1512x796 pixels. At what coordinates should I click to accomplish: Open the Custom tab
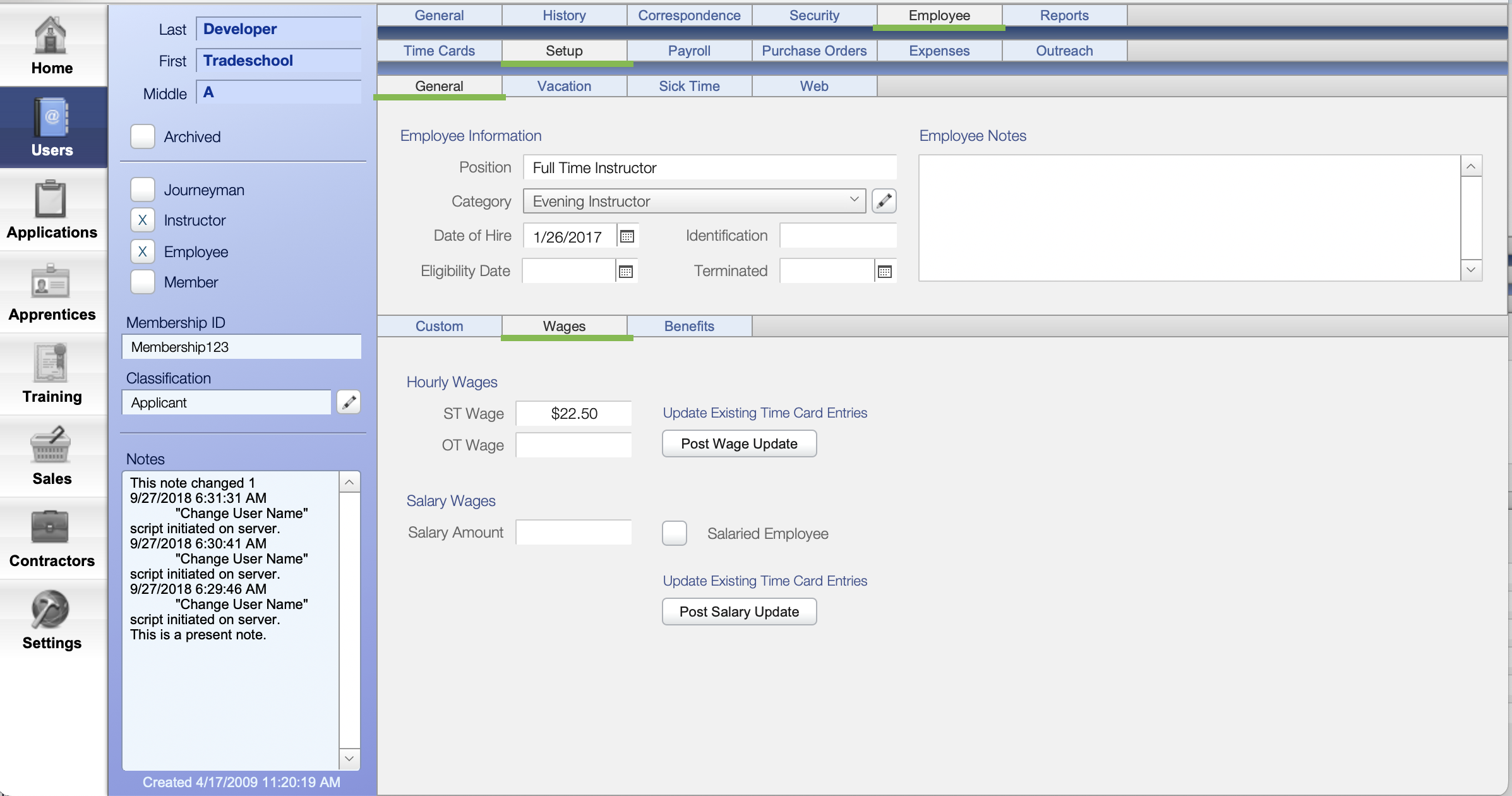439,326
